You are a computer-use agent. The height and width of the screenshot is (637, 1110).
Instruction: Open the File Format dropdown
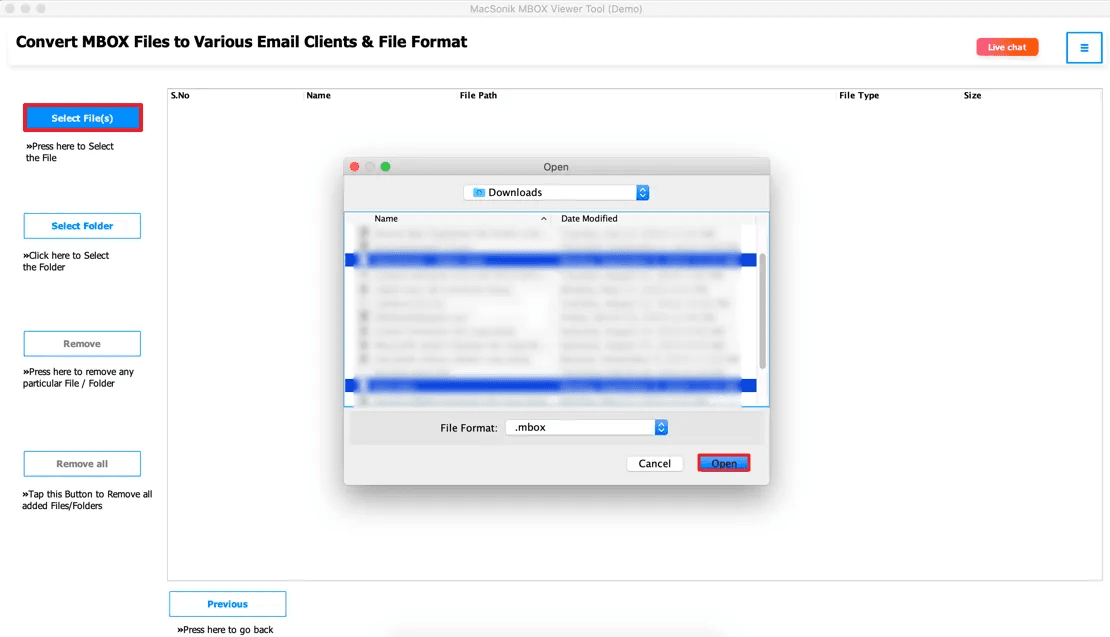pos(580,426)
